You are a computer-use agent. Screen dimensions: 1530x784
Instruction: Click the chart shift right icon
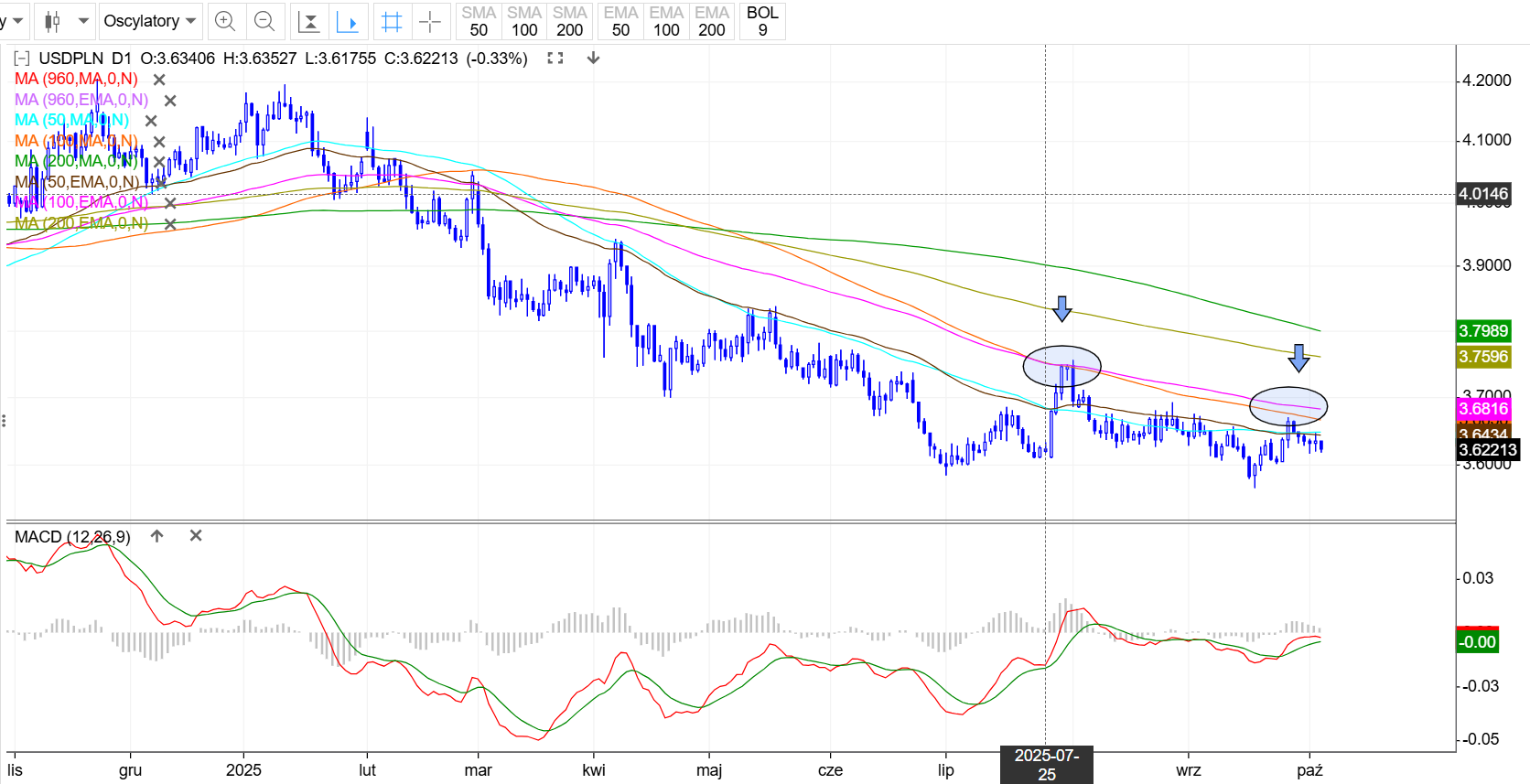[348, 21]
